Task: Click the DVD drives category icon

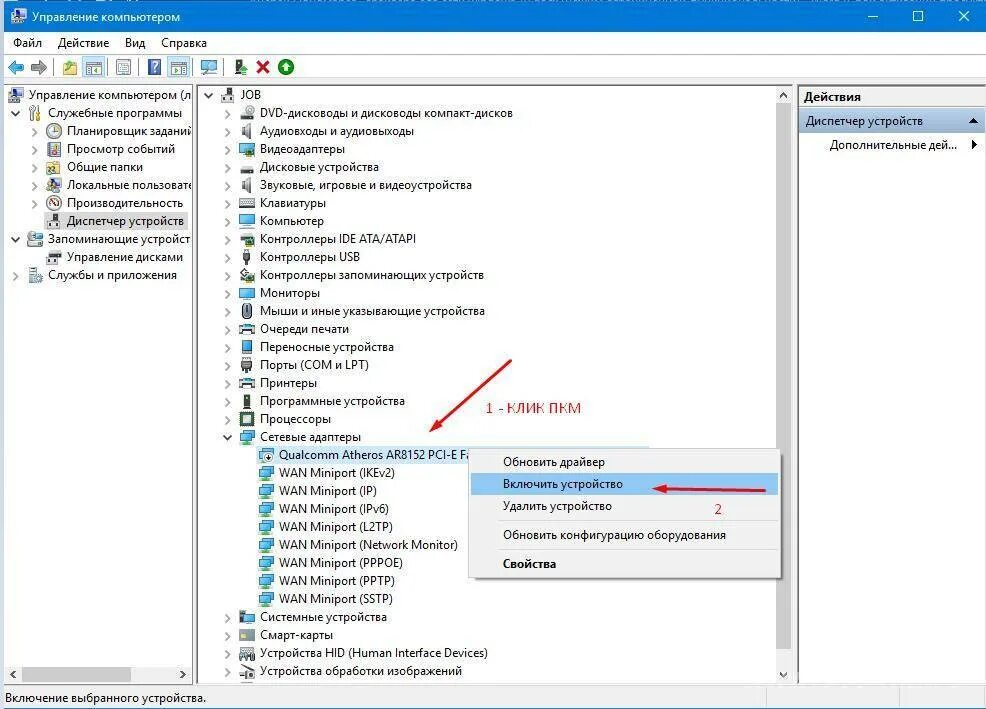Action: click(247, 113)
